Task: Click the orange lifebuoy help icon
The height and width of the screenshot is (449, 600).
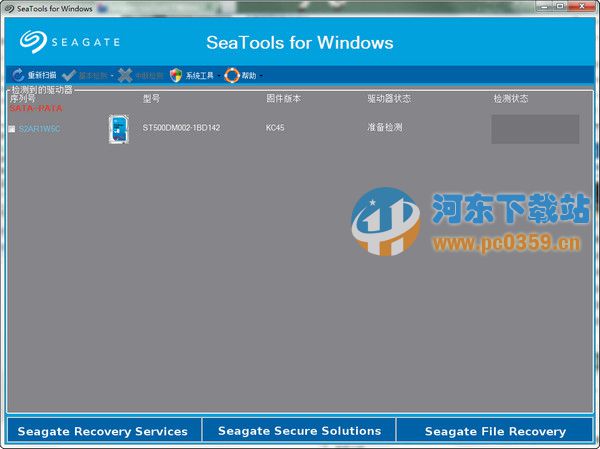Action: click(x=232, y=75)
